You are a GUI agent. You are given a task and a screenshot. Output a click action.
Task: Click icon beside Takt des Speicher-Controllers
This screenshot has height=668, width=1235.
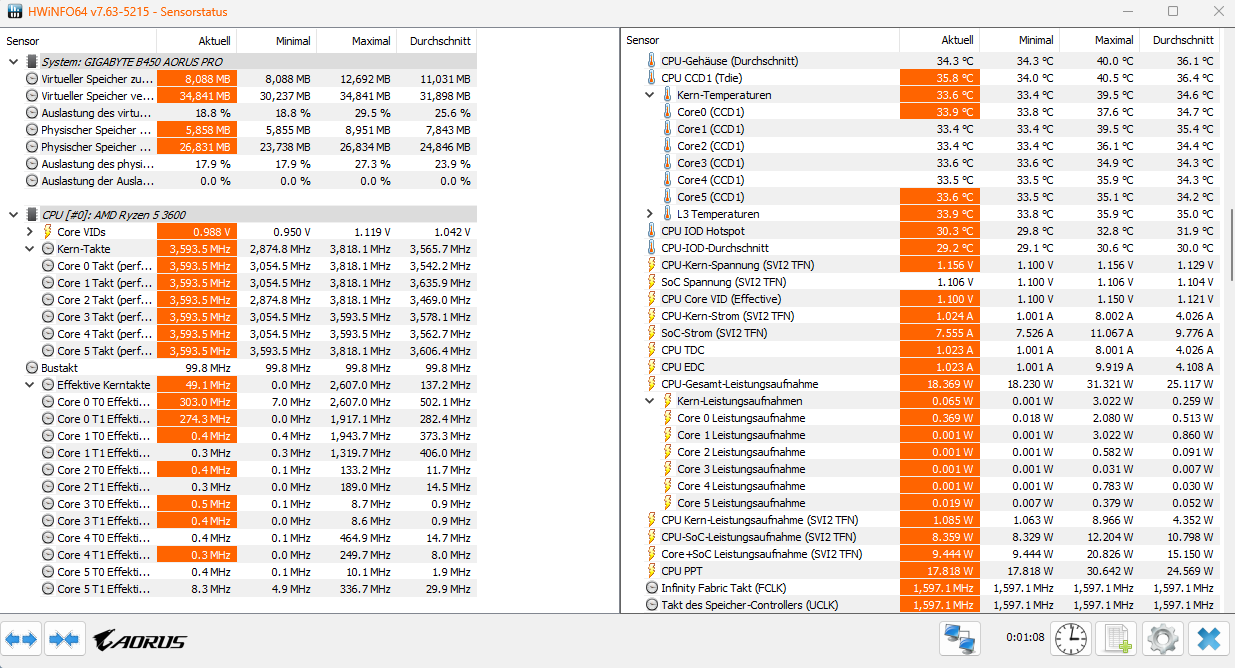(652, 605)
